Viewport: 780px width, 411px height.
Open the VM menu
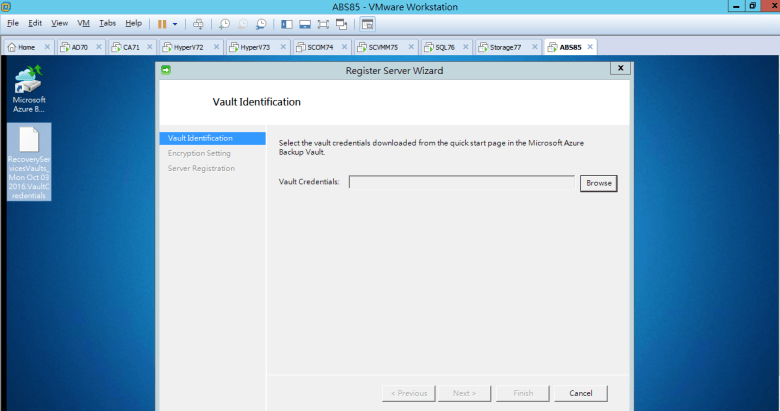click(x=83, y=22)
